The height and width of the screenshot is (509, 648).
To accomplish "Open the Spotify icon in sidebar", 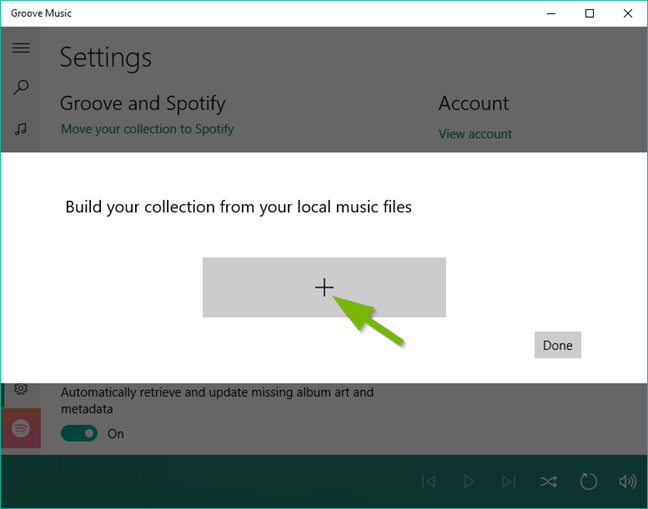I will pyautogui.click(x=21, y=428).
